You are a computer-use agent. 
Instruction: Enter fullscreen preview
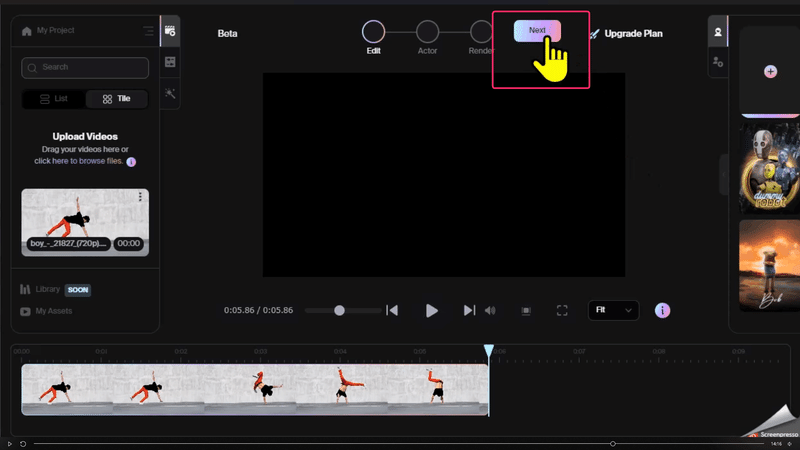click(562, 310)
